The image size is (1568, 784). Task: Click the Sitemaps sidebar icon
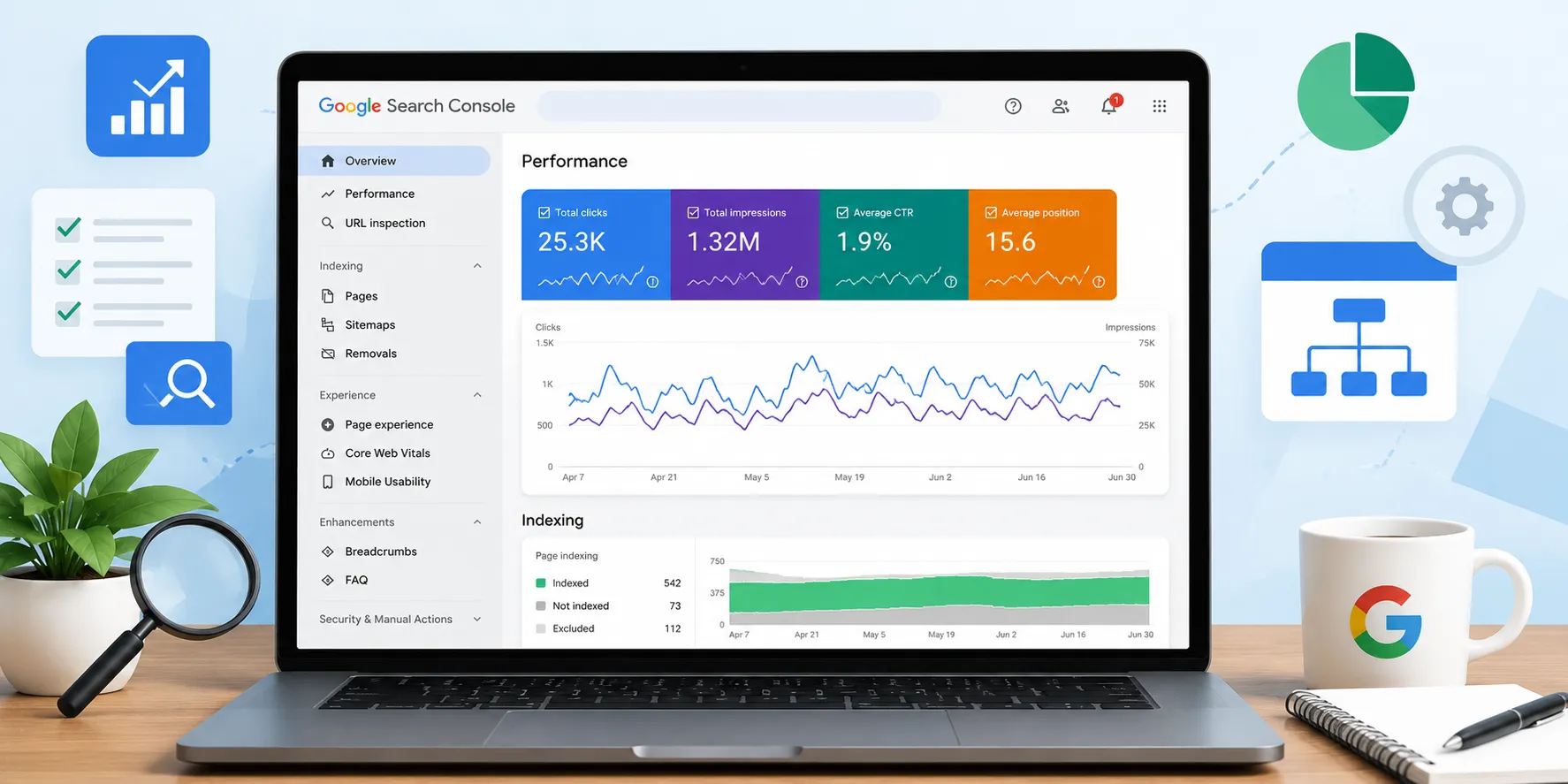[328, 324]
